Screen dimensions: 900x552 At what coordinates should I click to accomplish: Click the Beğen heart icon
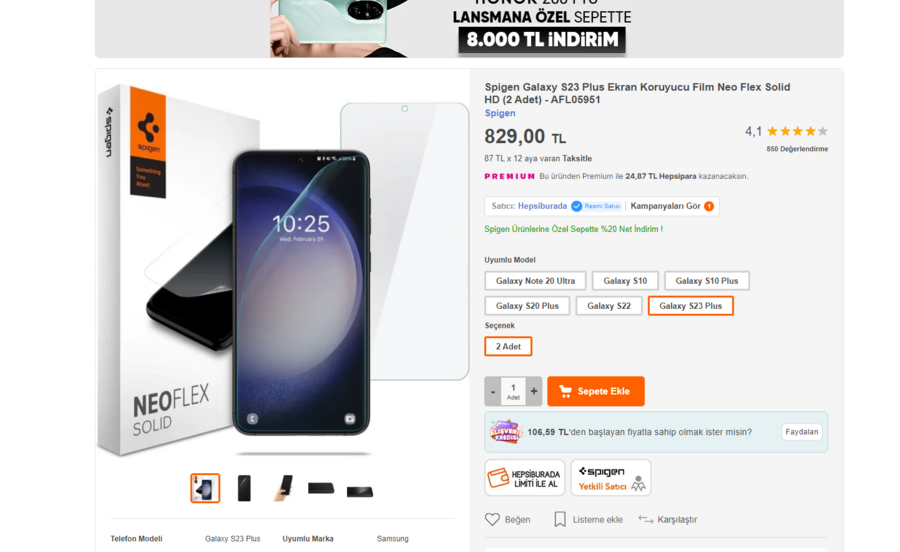point(492,519)
